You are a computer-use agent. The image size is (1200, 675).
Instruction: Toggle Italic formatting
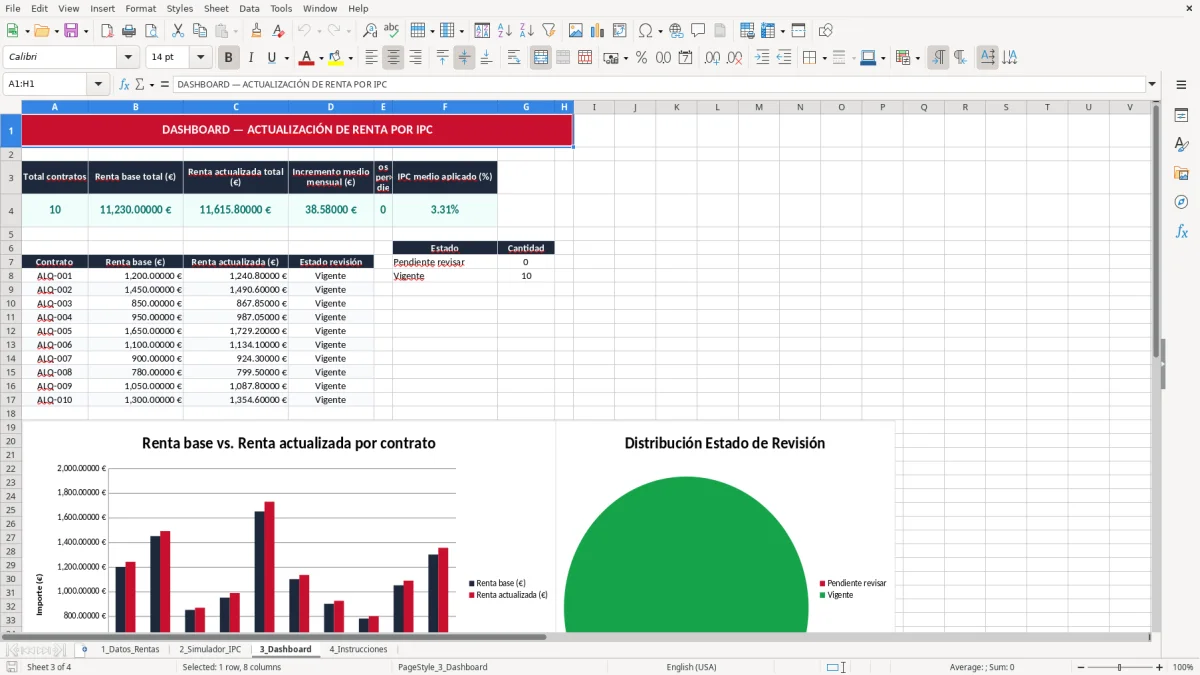pos(250,58)
